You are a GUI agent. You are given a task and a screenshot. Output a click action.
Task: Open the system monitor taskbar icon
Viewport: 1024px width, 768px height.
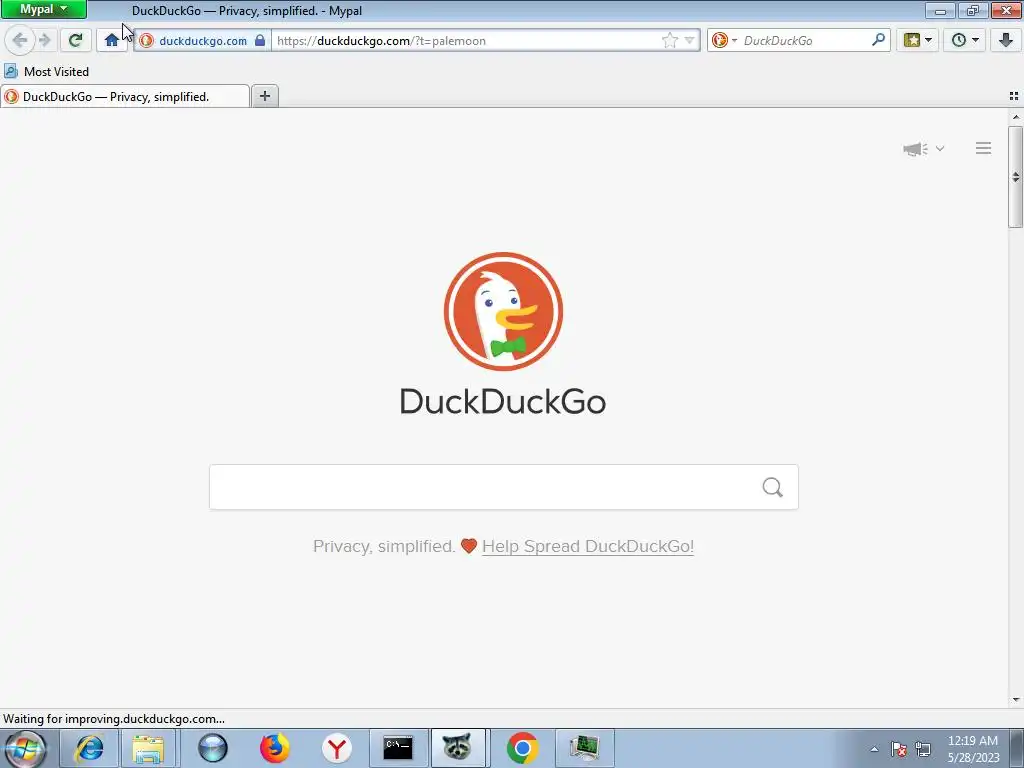(584, 748)
